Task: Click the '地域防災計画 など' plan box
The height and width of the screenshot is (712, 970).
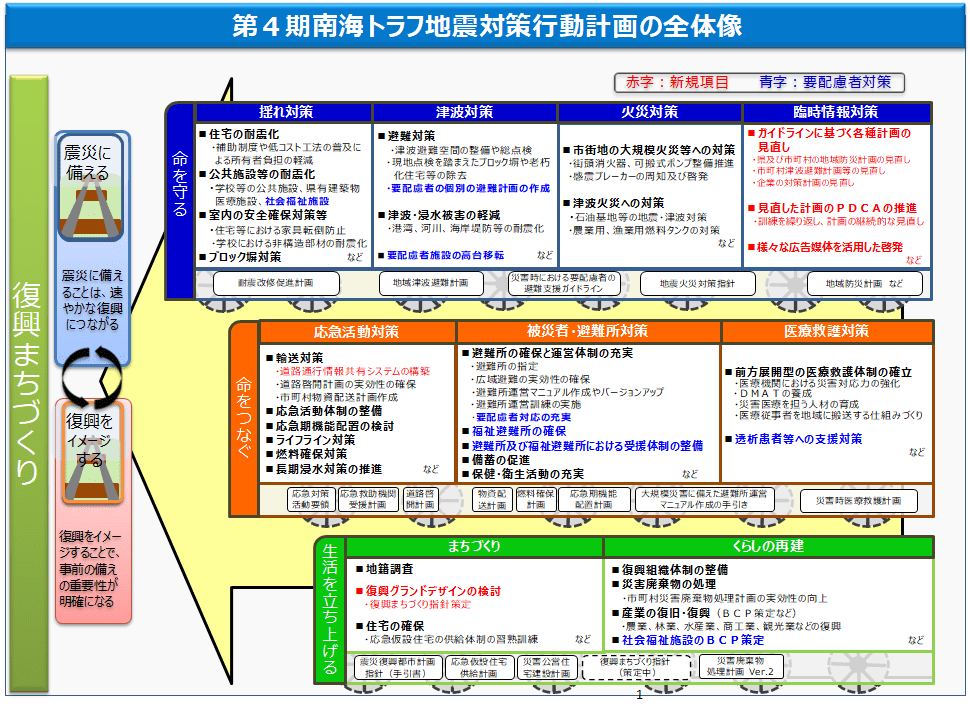Action: 864,283
